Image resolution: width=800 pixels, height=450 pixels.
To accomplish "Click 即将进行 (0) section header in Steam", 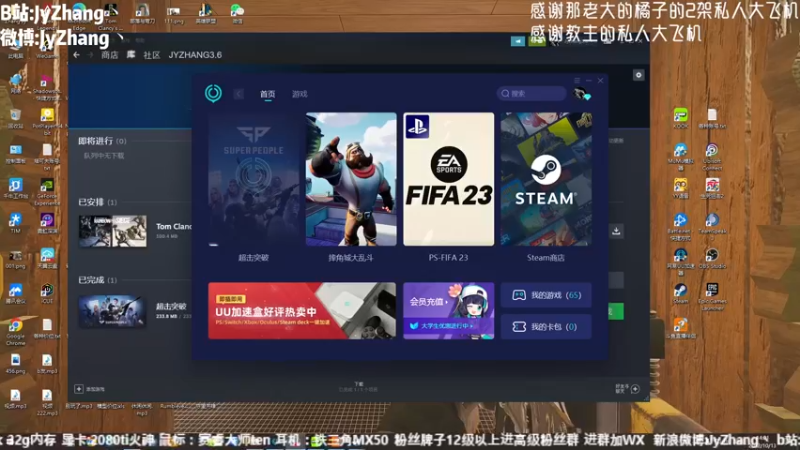I will coord(102,141).
